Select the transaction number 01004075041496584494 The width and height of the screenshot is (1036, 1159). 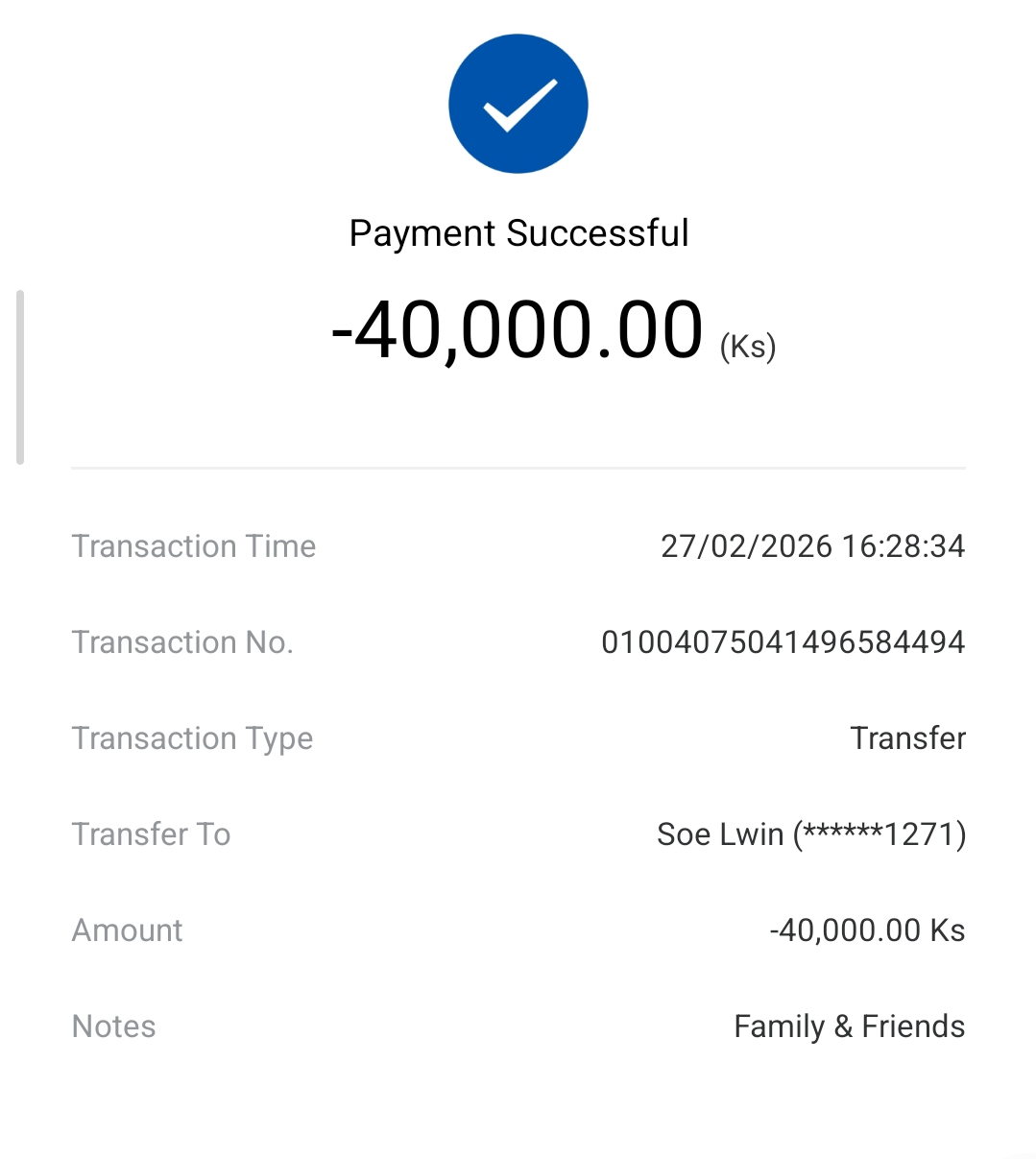[783, 642]
